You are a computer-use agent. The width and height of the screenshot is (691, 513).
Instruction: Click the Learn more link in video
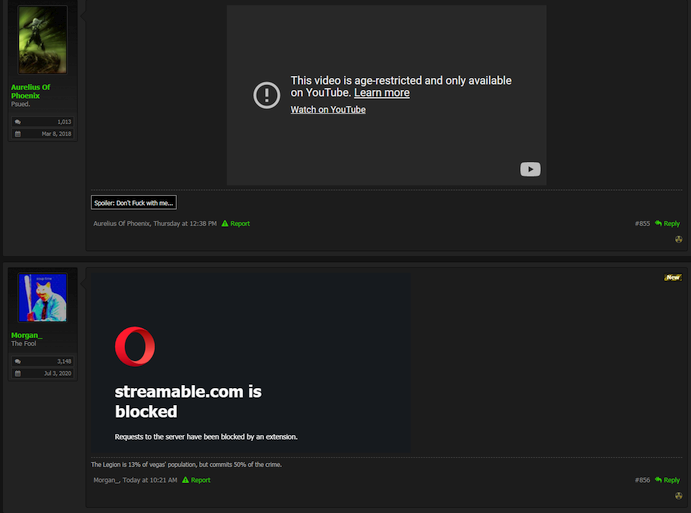(x=382, y=93)
